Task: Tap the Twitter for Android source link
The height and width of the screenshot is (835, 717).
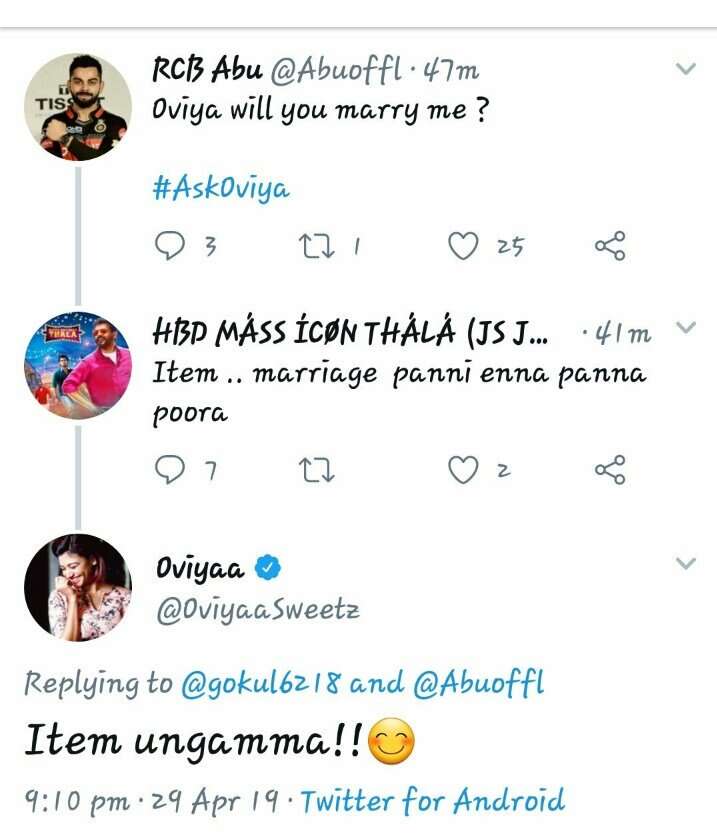Action: 432,800
